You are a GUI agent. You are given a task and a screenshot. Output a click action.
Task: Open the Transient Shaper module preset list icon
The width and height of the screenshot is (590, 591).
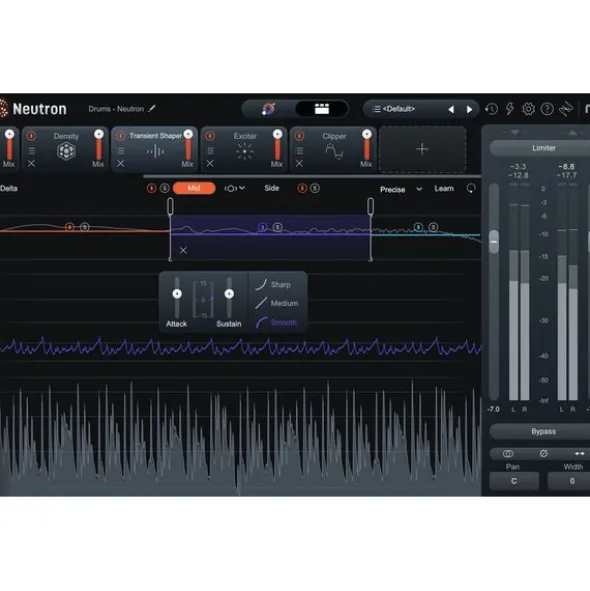coord(121,151)
